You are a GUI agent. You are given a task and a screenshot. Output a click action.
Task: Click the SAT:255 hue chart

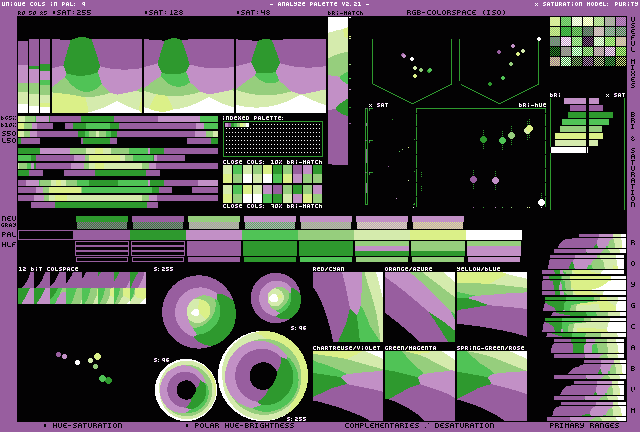[x=95, y=76]
